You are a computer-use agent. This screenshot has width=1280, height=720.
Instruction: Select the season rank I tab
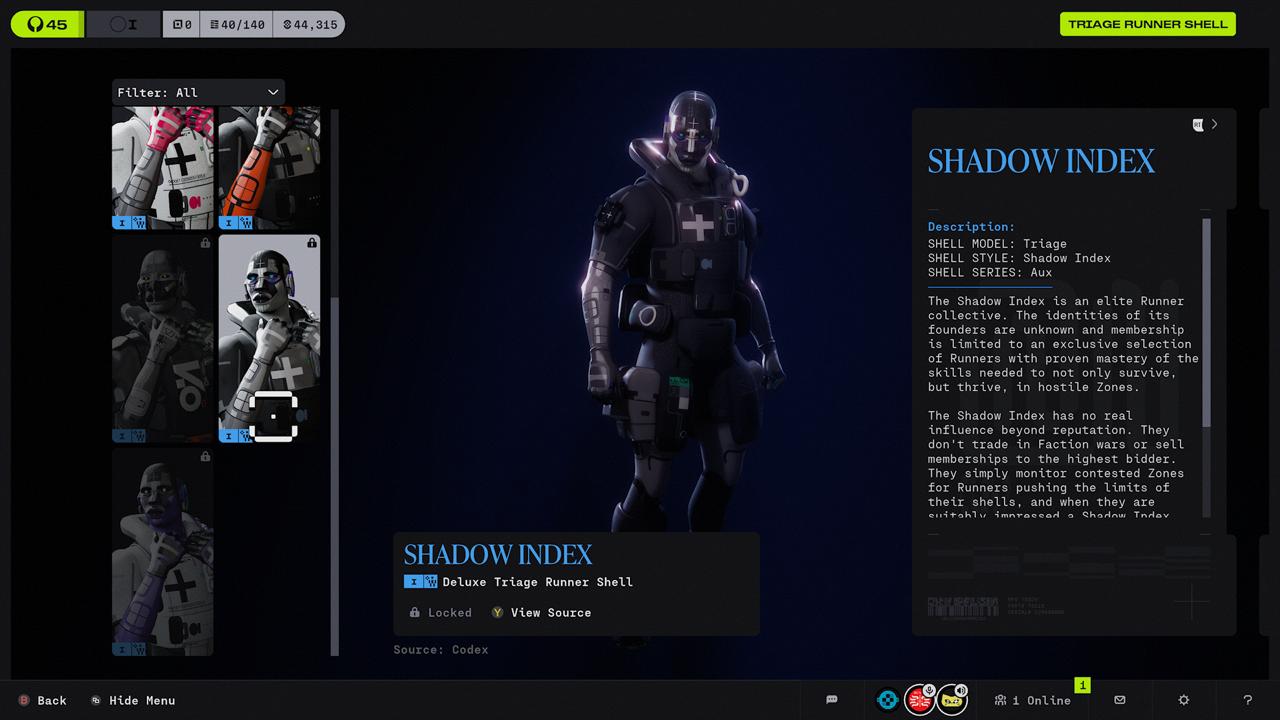pos(123,24)
